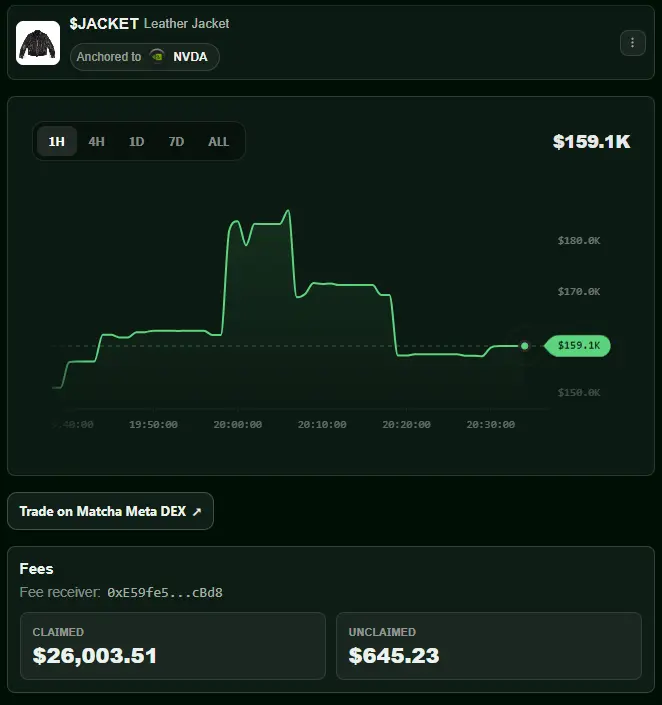Click the chart peak near 20:05
Screen dimensions: 662x705
pyautogui.click(x=288, y=210)
